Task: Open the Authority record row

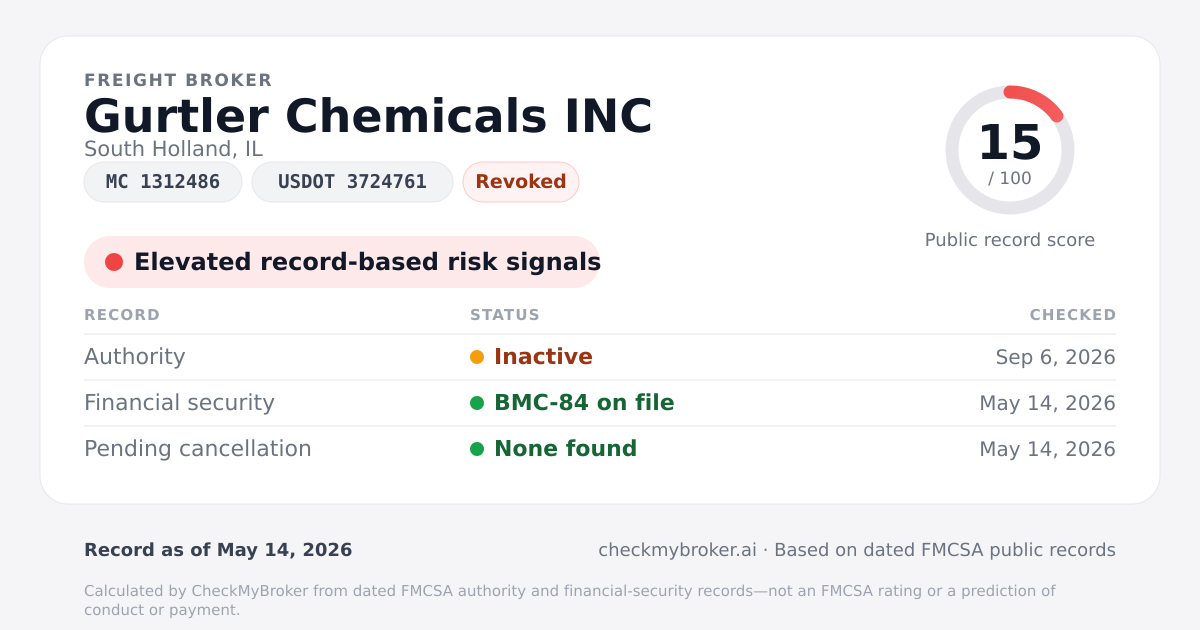Action: 600,357
